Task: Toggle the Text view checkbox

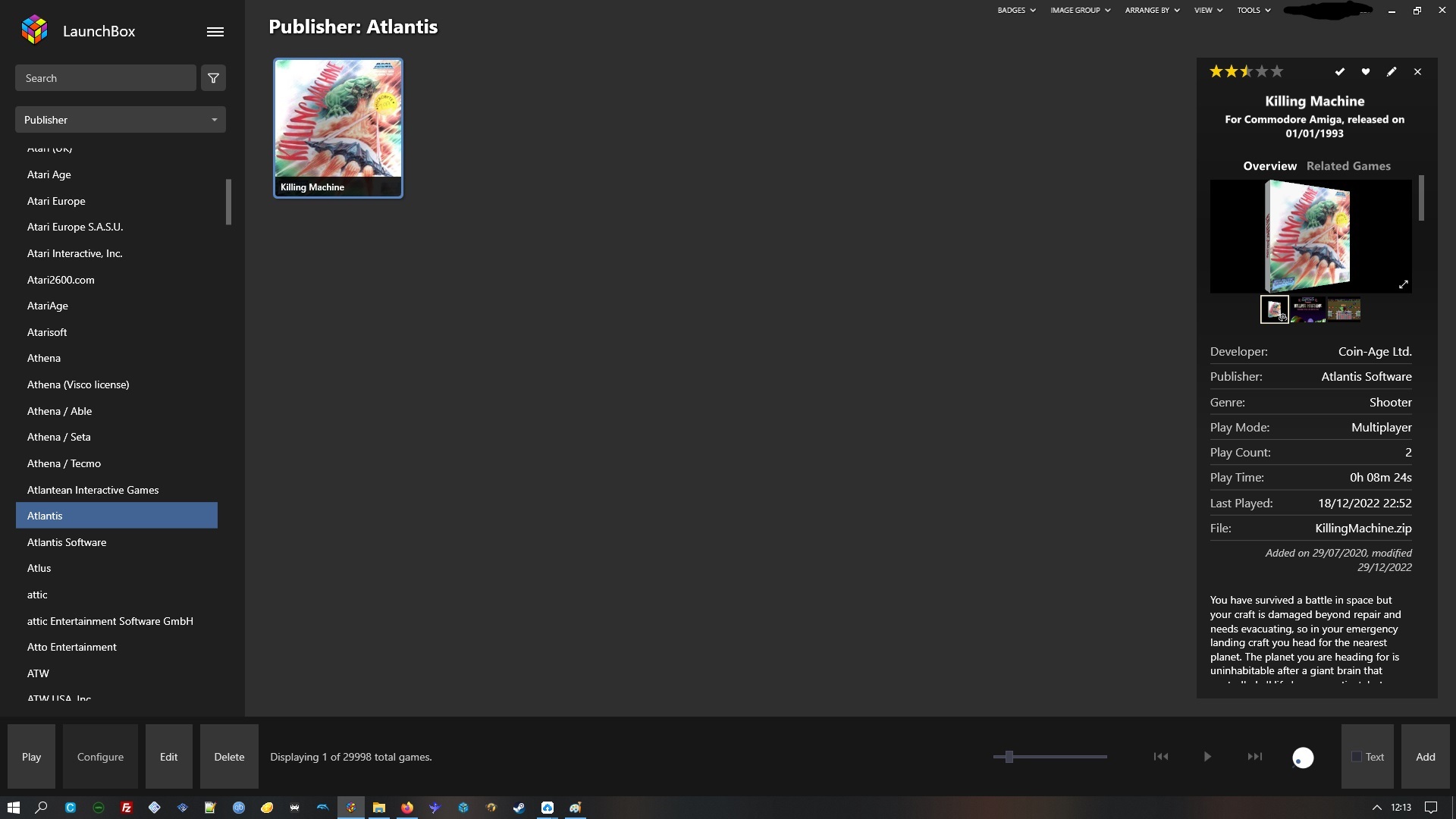Action: (x=1357, y=757)
